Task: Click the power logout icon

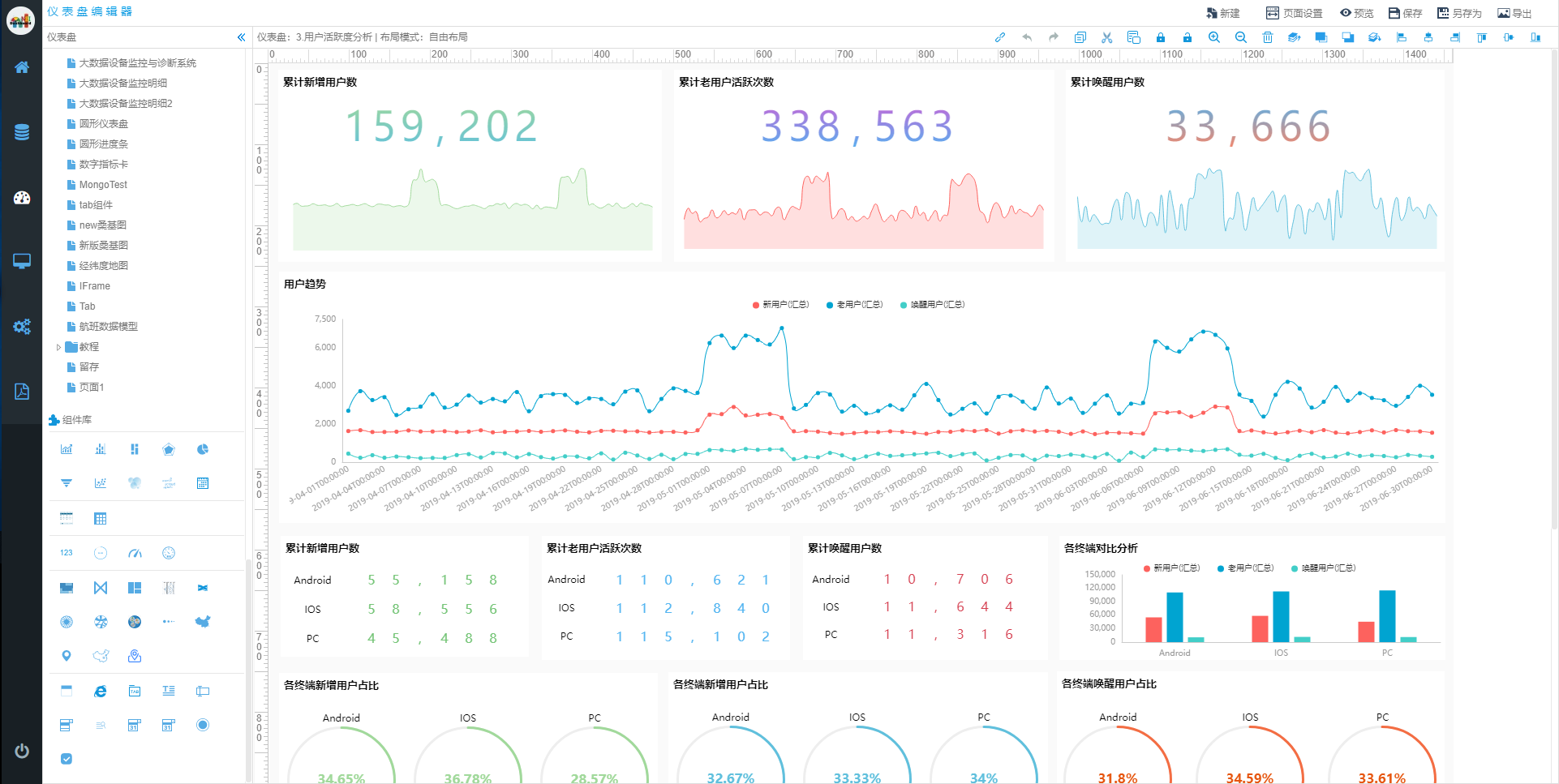Action: (x=22, y=751)
